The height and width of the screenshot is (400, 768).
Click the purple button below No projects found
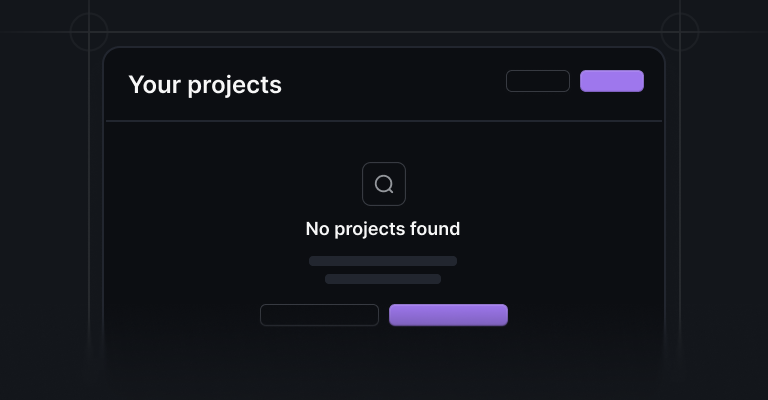(448, 315)
